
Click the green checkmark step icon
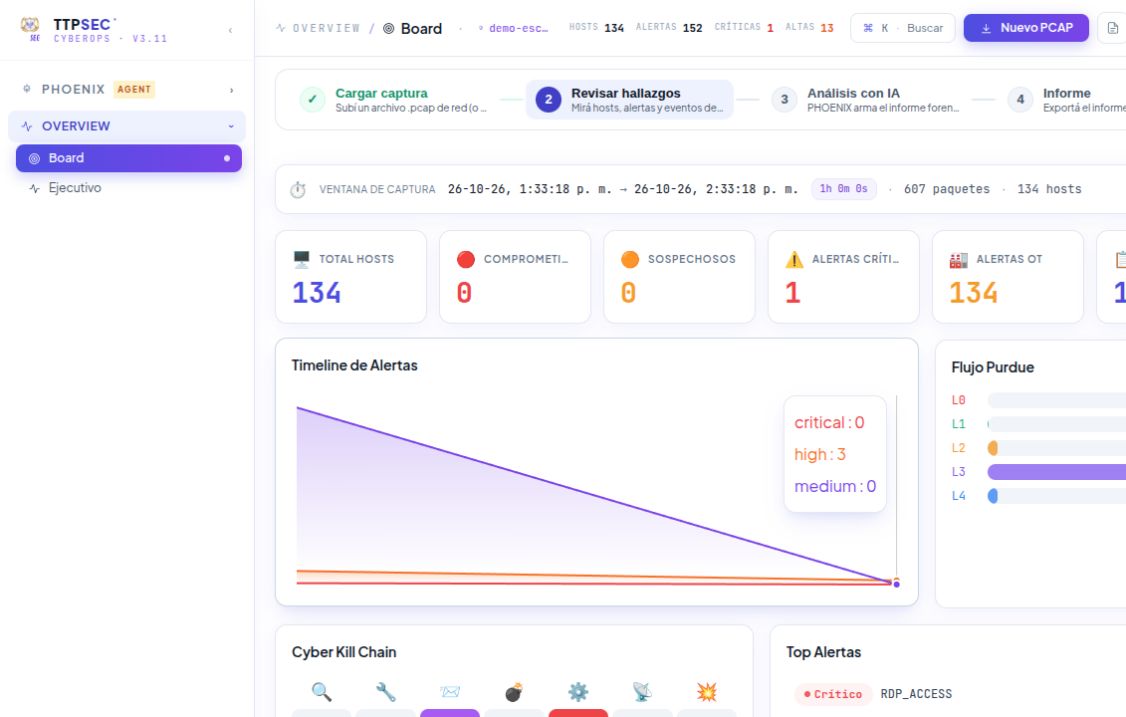(312, 100)
